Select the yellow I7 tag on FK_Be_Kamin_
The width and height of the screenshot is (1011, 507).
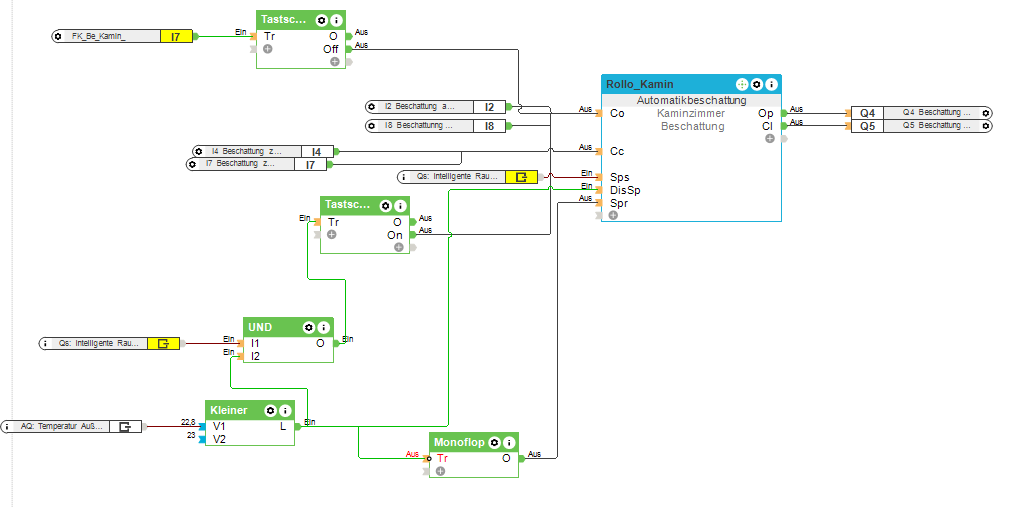tap(176, 37)
